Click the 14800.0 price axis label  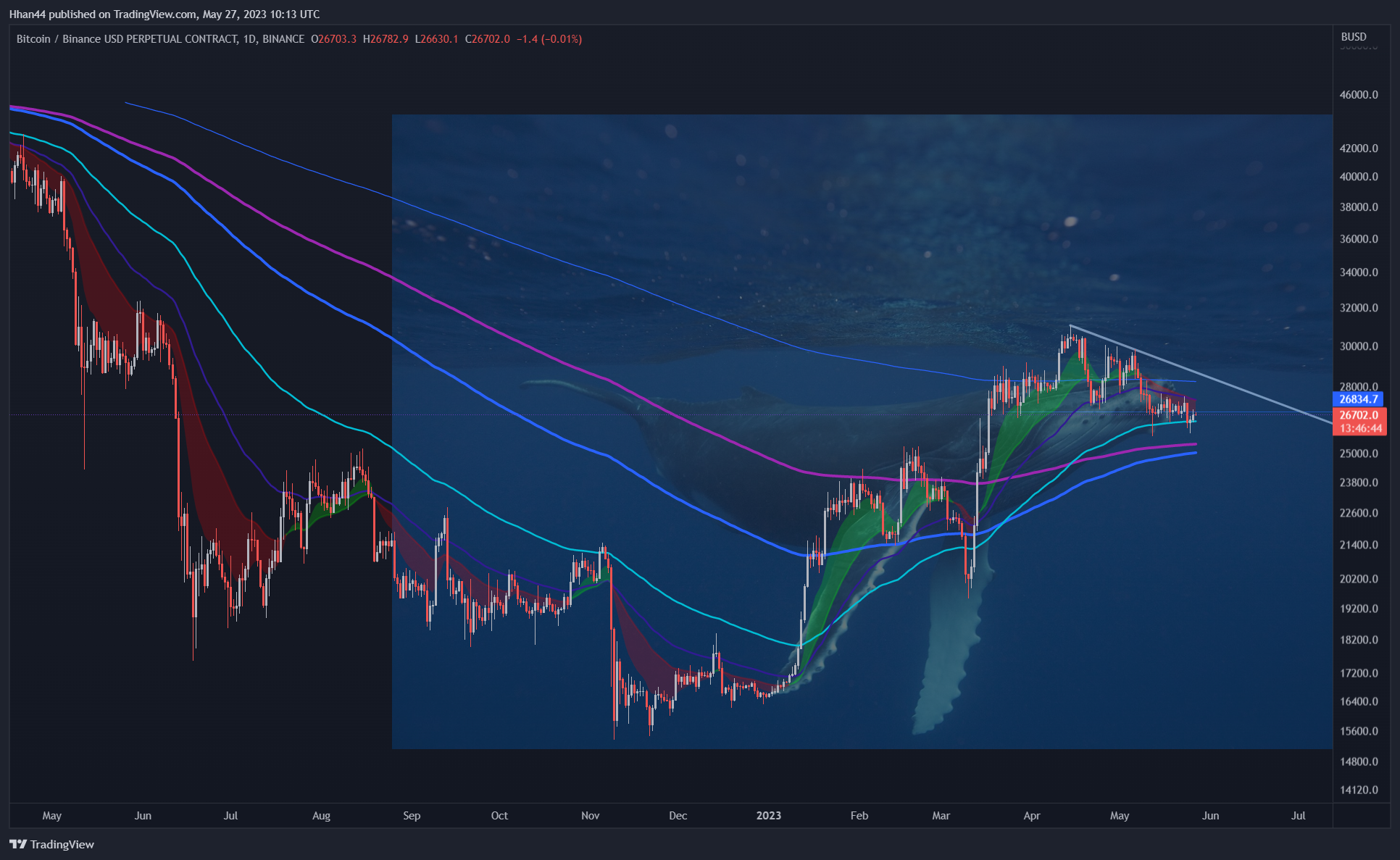tap(1359, 761)
